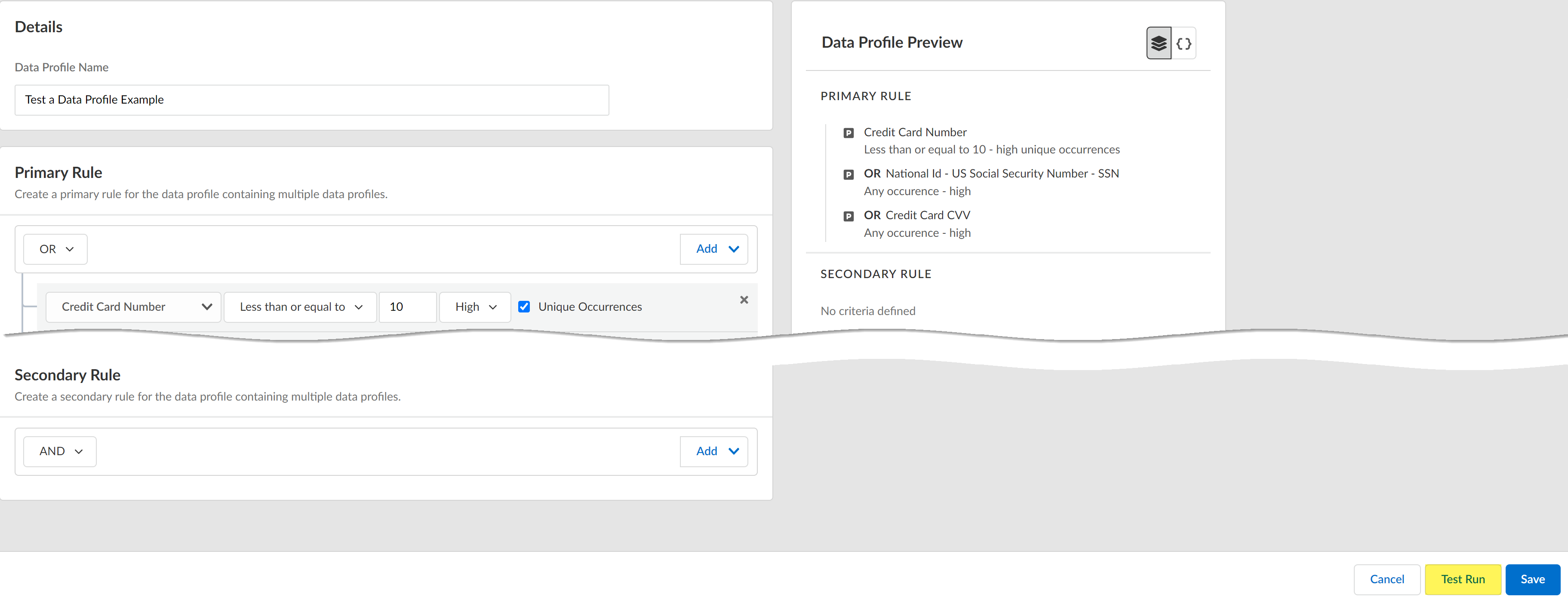1568x600 pixels.
Task: Open the Less than or equal to dropdown
Action: tap(300, 307)
